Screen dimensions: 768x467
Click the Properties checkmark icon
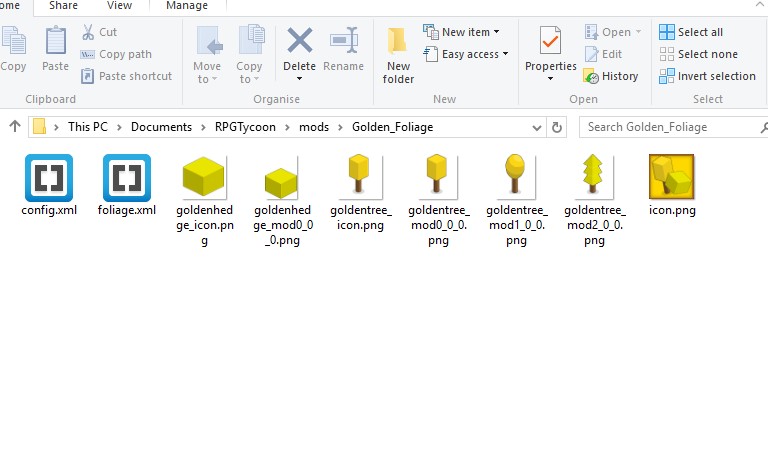click(551, 40)
